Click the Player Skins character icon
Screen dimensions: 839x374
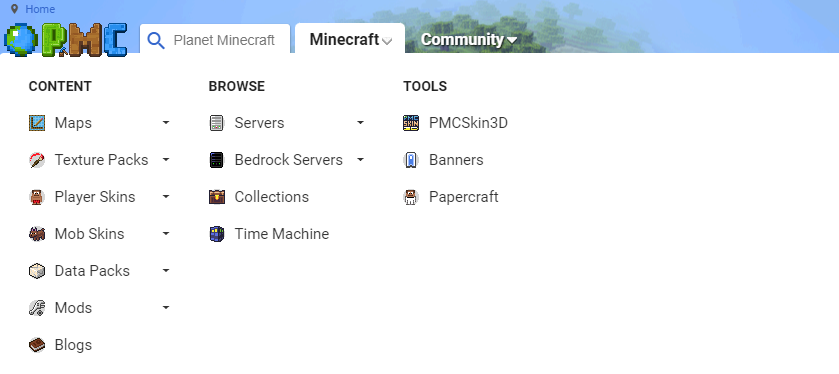(x=37, y=197)
